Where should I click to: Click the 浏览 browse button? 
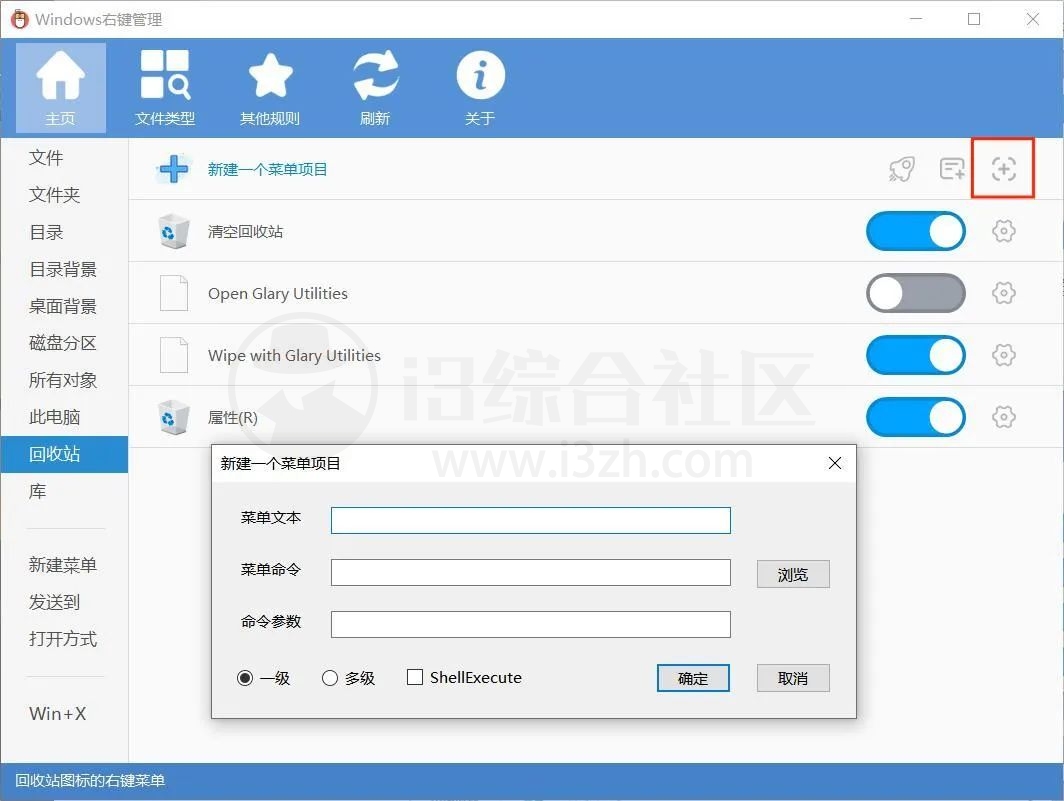pos(793,574)
